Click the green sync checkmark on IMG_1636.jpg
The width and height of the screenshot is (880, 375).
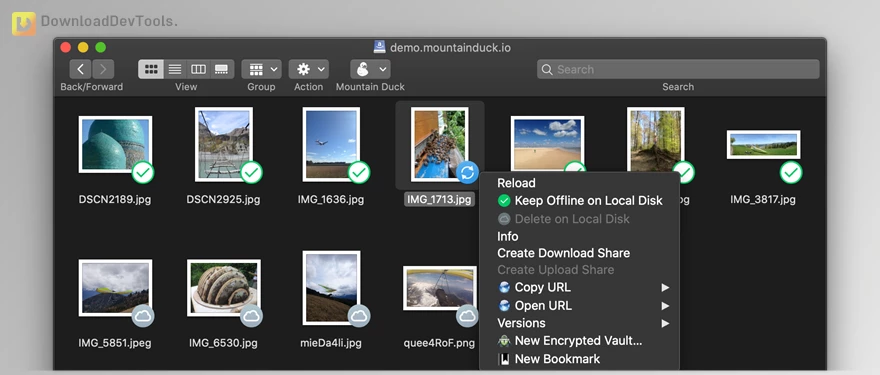click(359, 172)
